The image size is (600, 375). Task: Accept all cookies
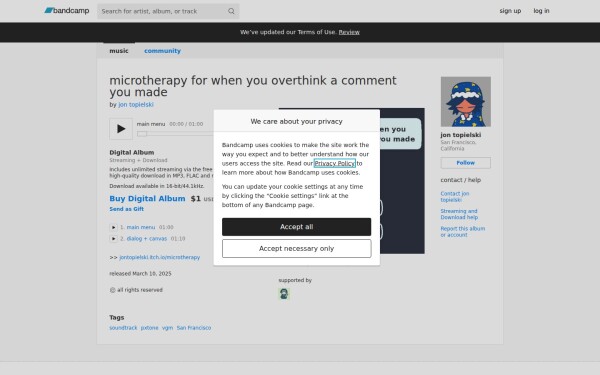click(x=297, y=227)
